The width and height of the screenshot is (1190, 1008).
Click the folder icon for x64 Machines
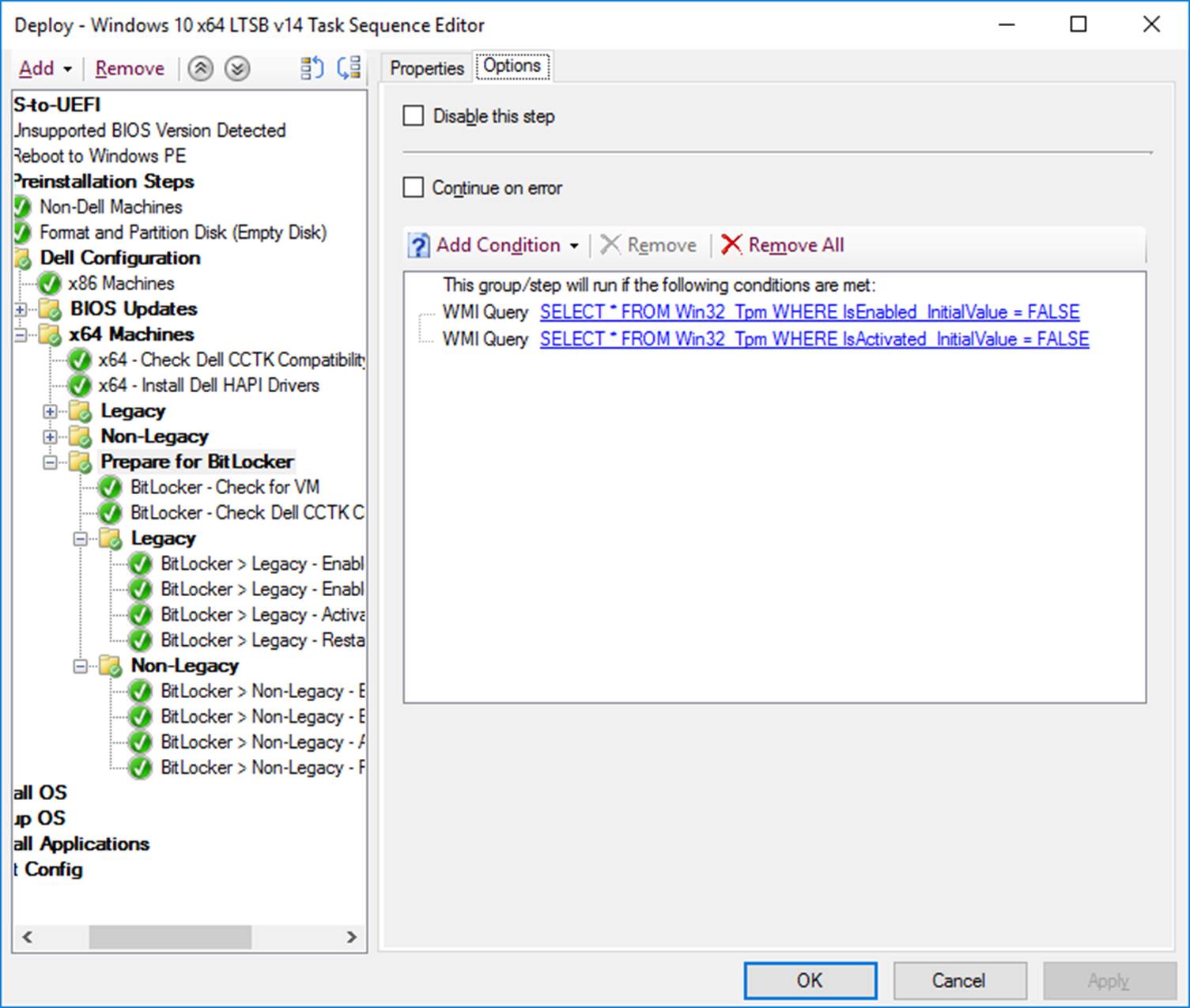50,334
